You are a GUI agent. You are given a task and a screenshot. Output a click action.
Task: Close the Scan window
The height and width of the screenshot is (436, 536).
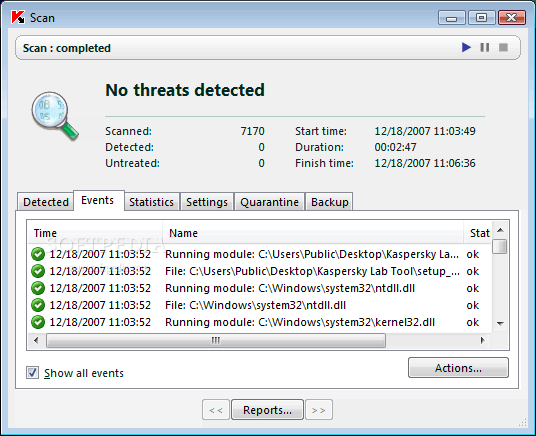pyautogui.click(x=511, y=18)
